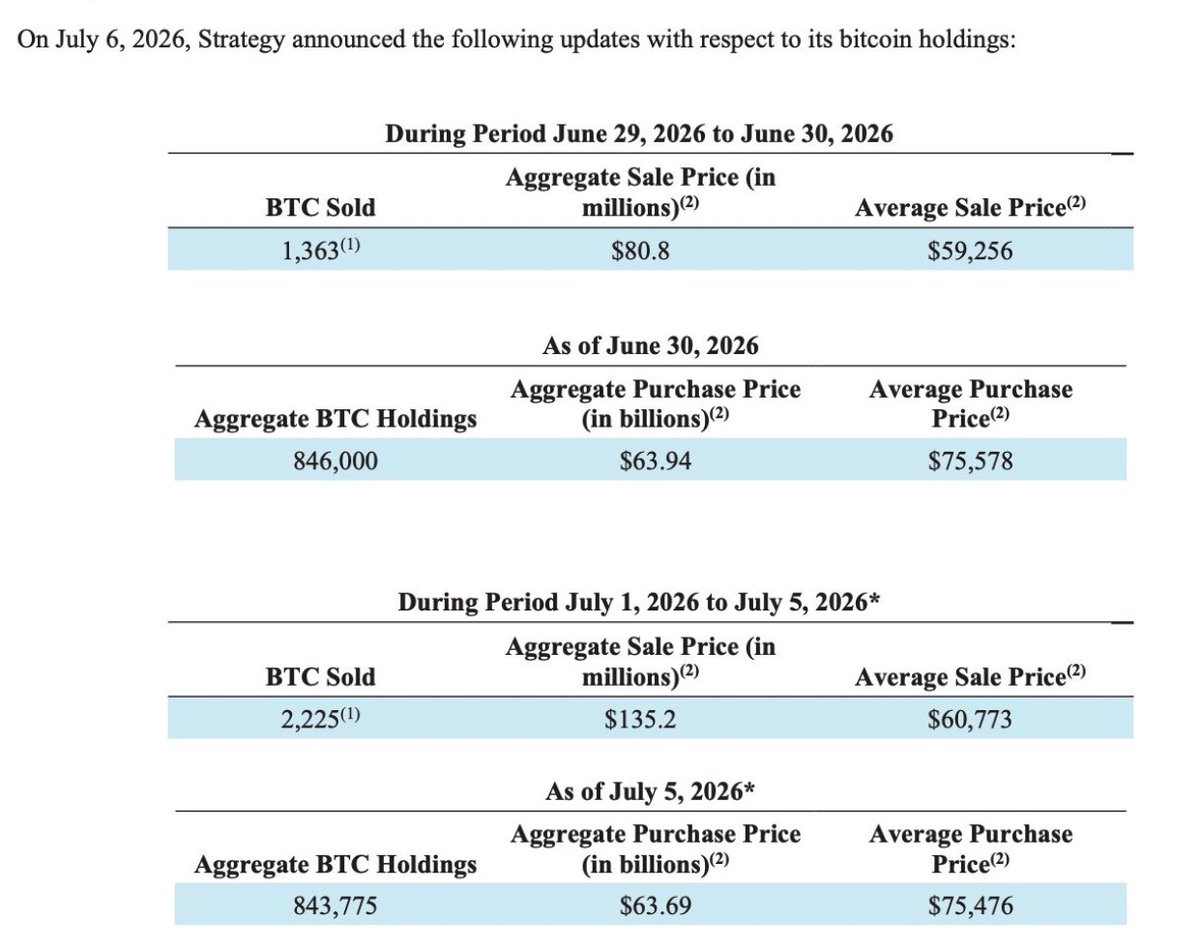Select the 843,775 aggregate BTC holdings value
The image size is (1200, 950).
tap(336, 906)
